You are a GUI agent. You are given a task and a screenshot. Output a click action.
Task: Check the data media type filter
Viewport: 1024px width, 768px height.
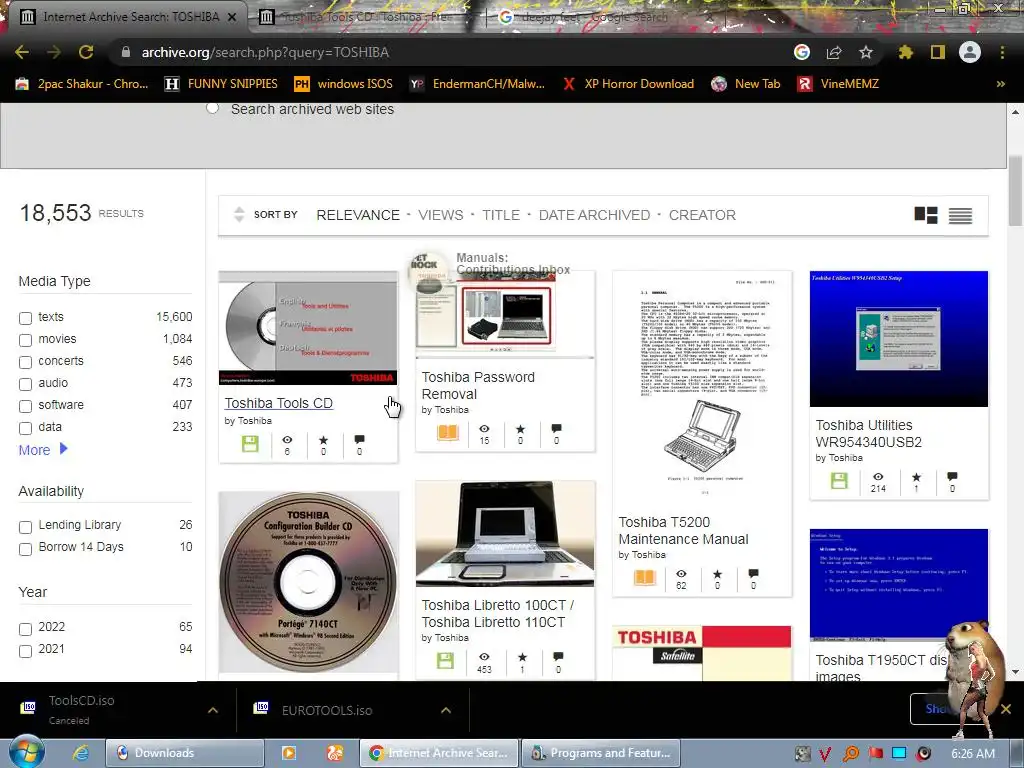tap(25, 428)
